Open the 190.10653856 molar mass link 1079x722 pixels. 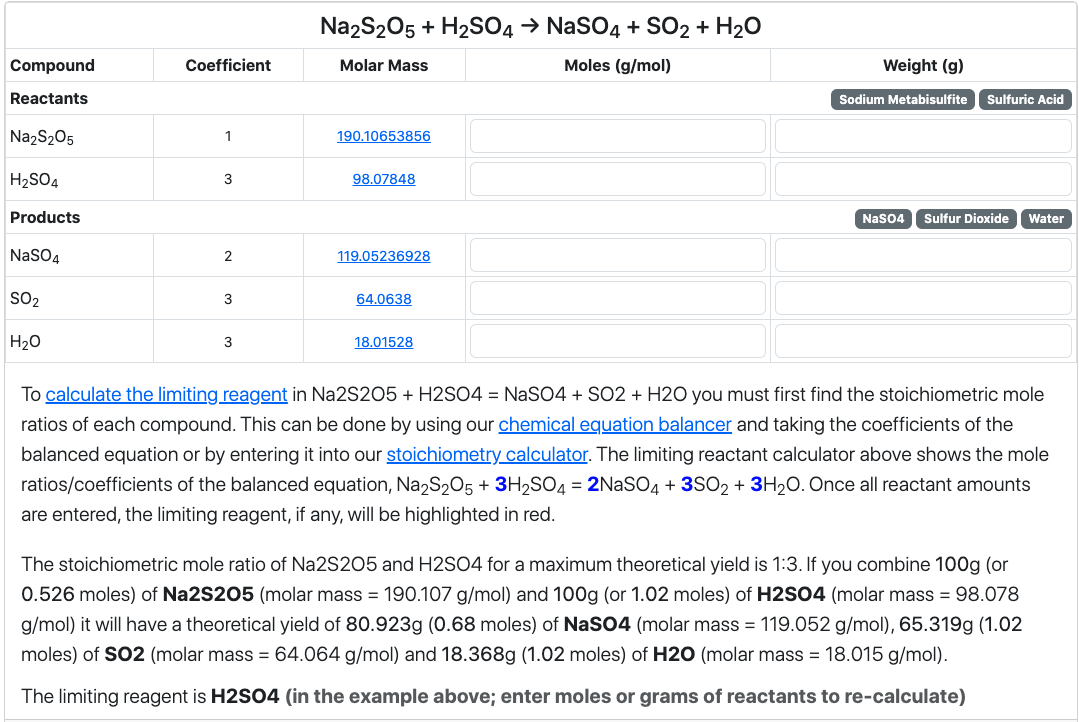pyautogui.click(x=384, y=136)
